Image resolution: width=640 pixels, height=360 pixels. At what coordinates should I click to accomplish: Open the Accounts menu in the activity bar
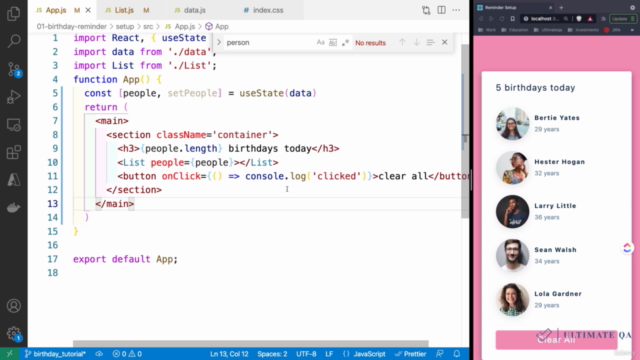pyautogui.click(x=13, y=306)
